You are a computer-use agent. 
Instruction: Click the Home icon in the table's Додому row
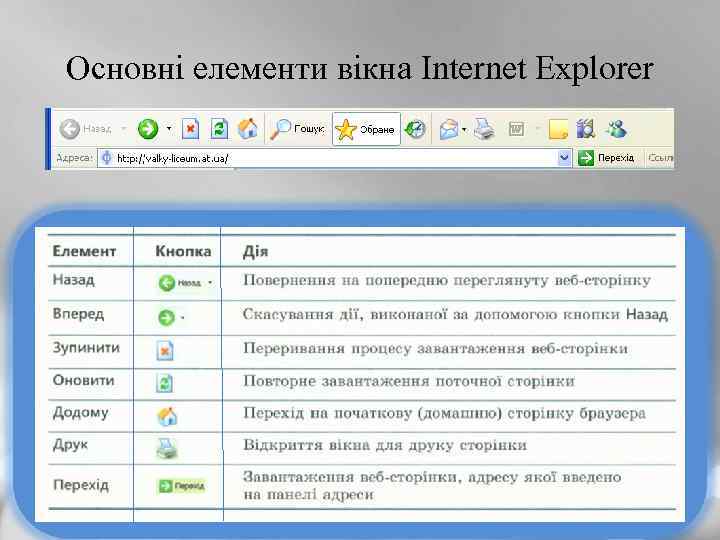[167, 416]
